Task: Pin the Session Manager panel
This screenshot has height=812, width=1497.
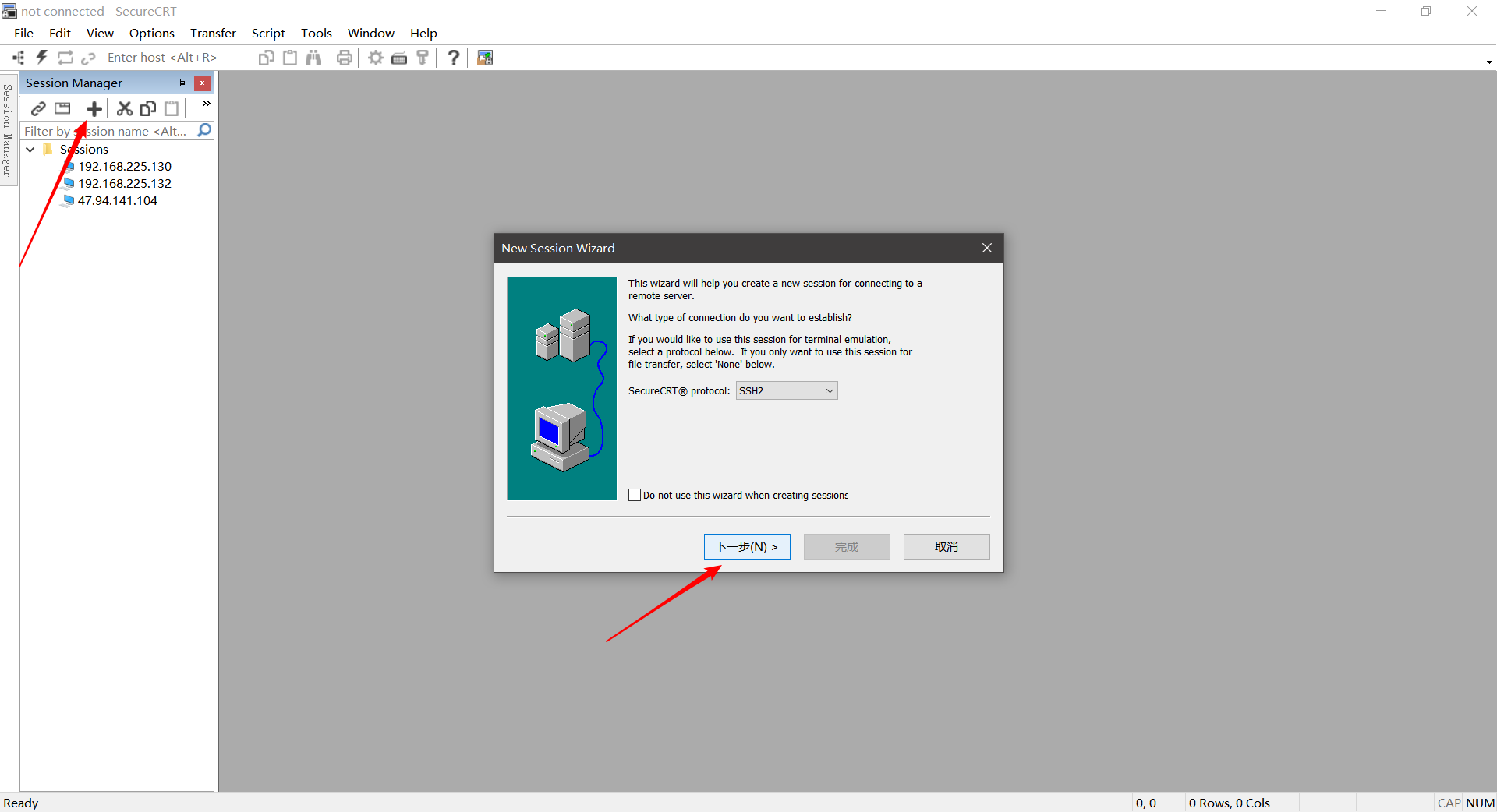Action: coord(181,83)
